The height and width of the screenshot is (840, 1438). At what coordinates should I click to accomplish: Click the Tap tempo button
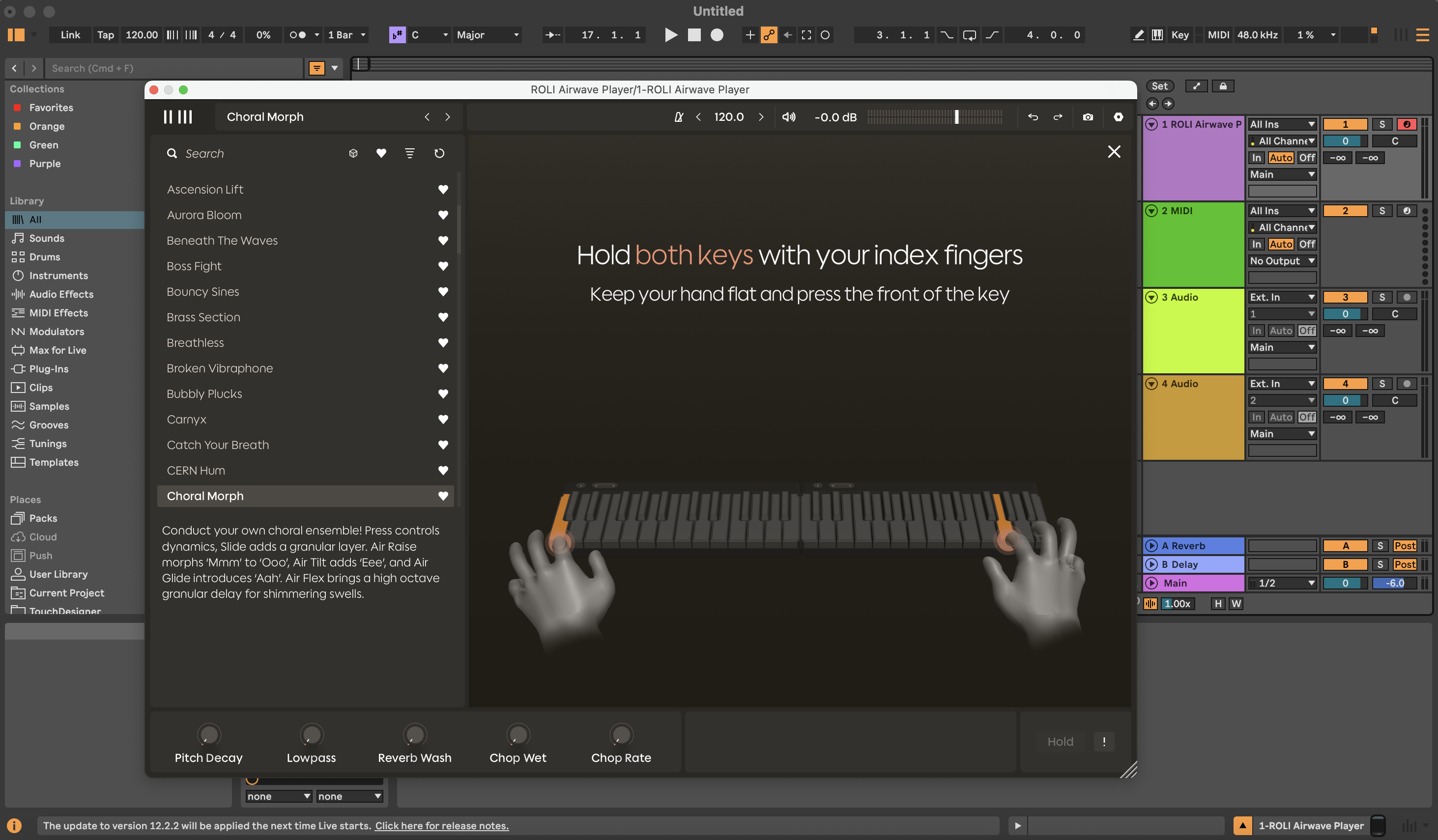[x=105, y=35]
